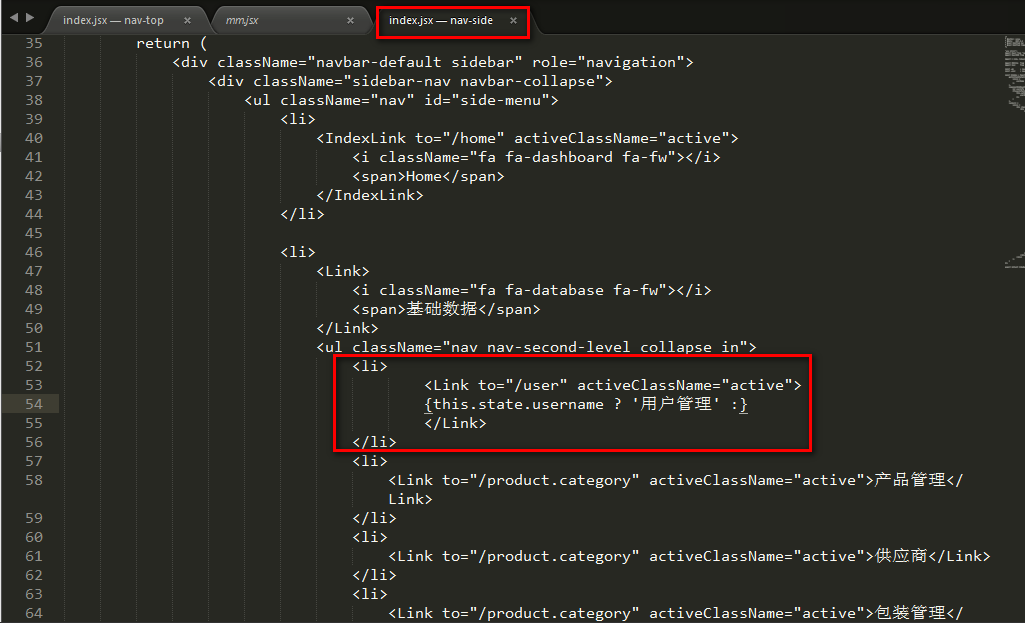Click the "/home" path in IndexLink
1025x623 pixels.
pos(444,138)
